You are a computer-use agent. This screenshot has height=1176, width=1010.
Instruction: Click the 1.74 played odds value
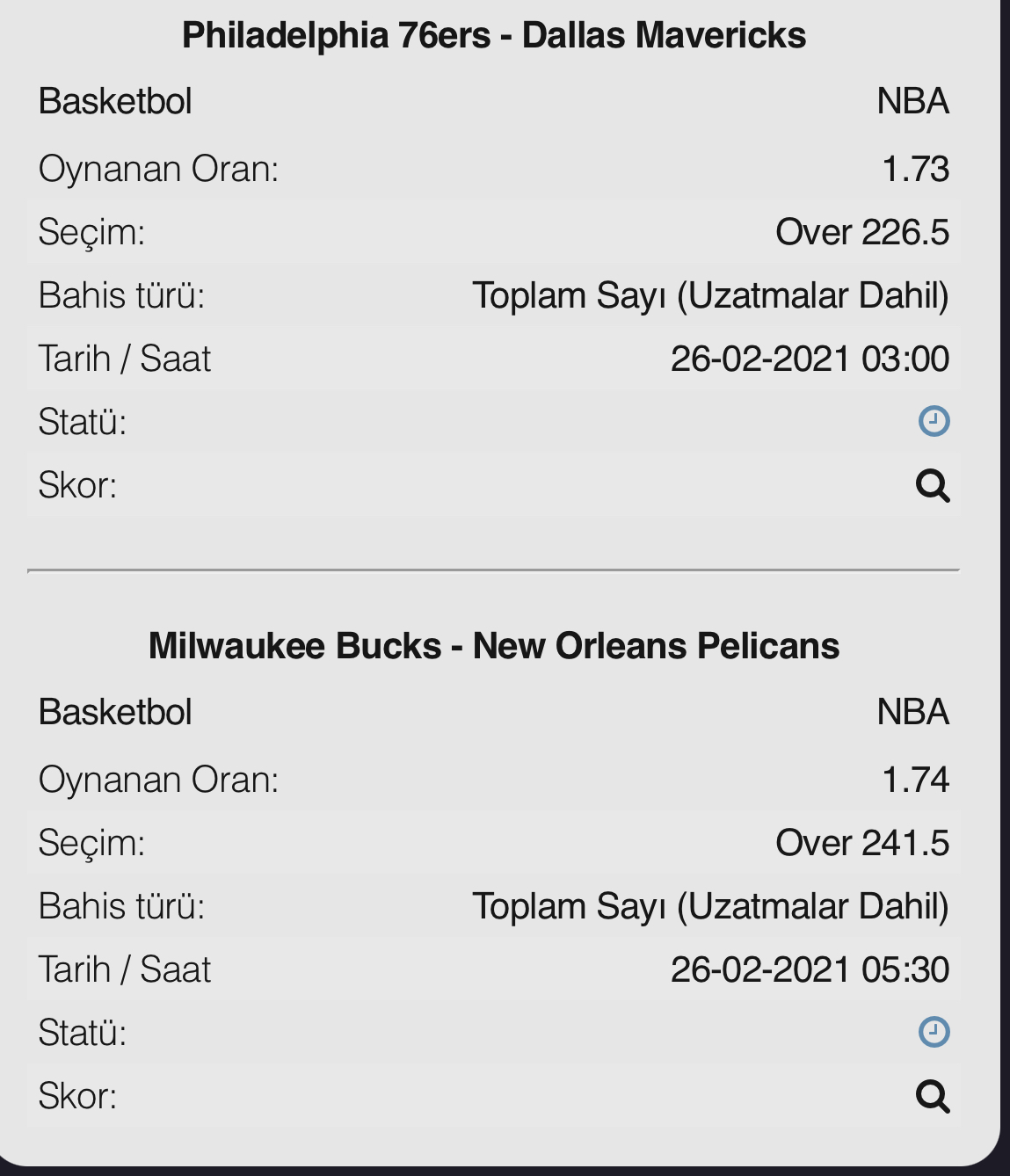pyautogui.click(x=916, y=780)
